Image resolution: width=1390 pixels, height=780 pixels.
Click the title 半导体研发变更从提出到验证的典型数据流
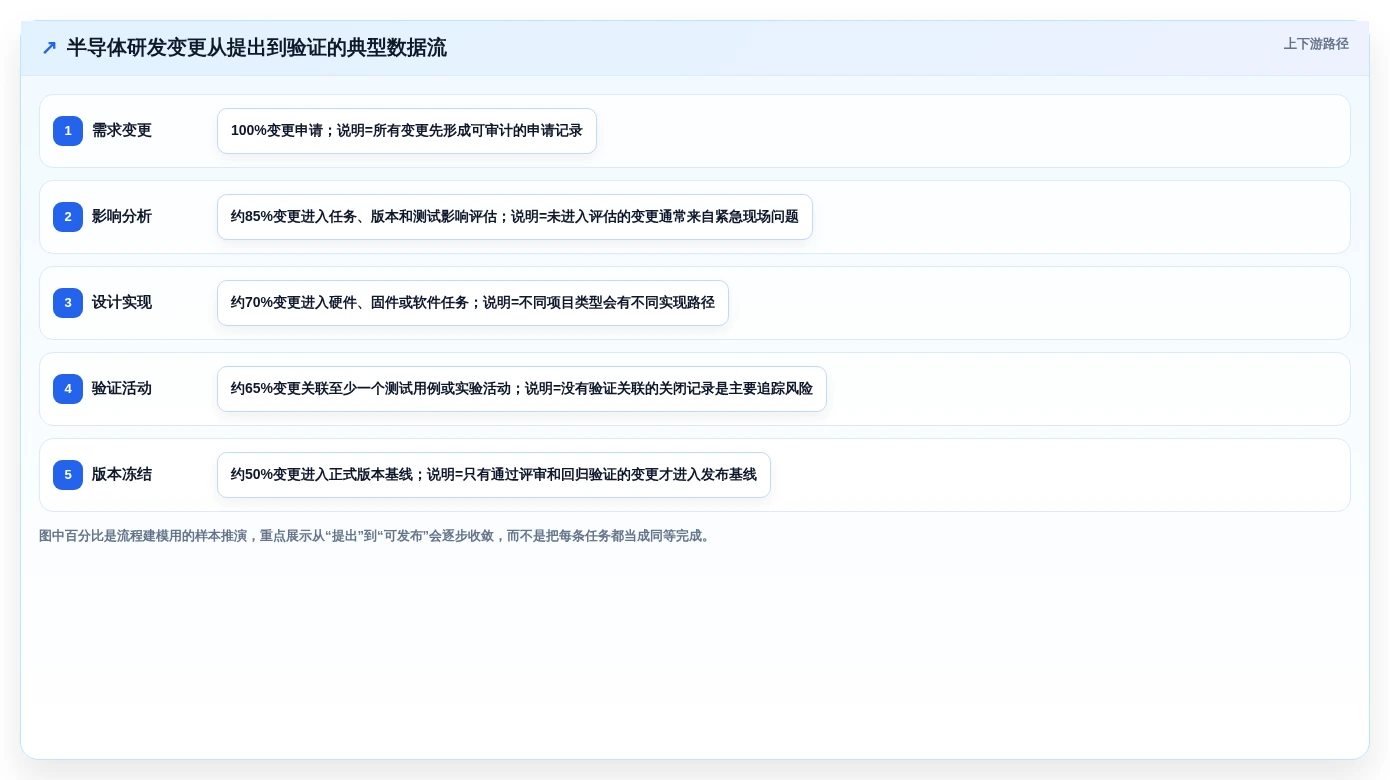pos(257,48)
